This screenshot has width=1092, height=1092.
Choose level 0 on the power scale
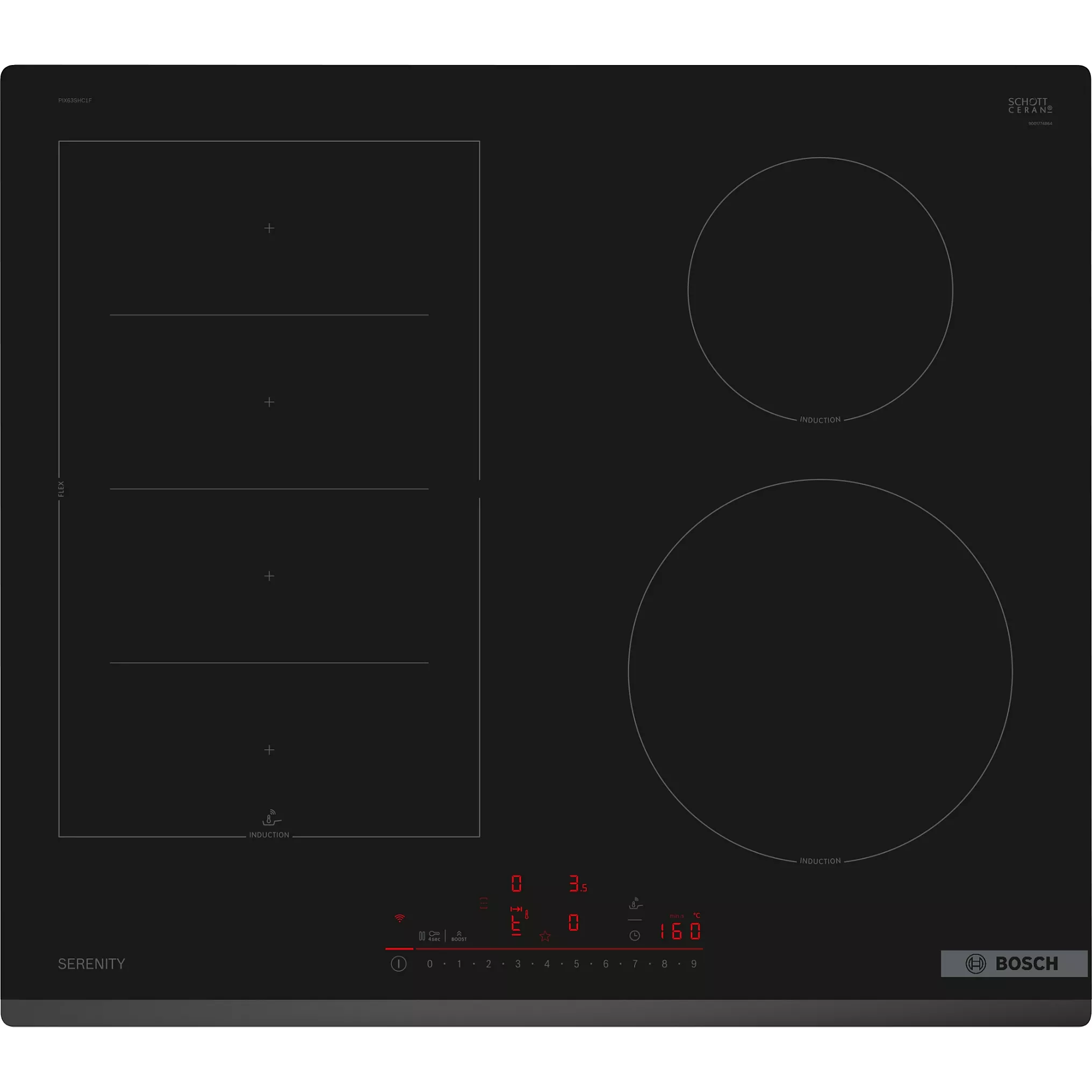point(429,964)
